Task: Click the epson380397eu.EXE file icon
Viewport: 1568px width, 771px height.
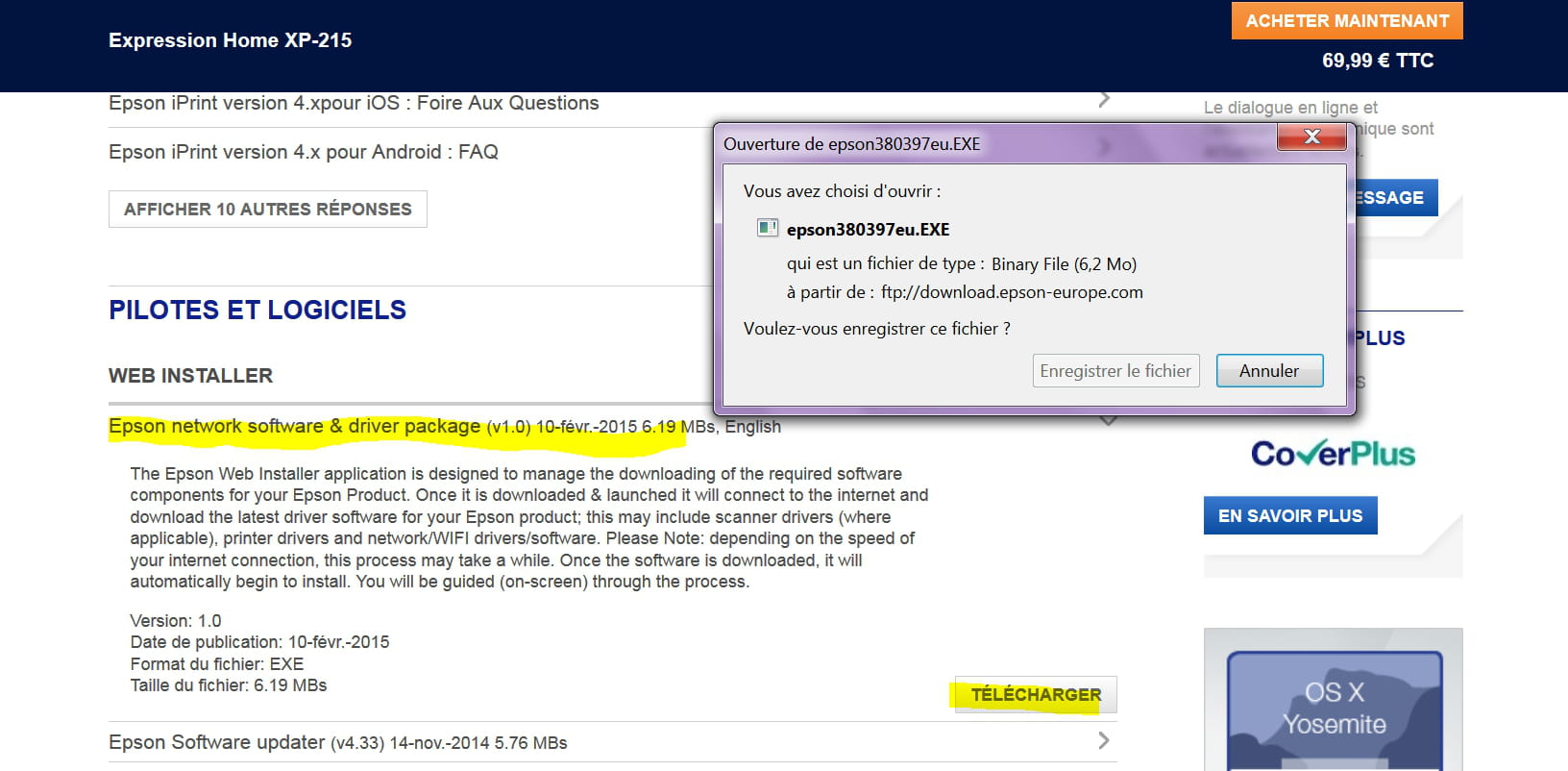Action: pos(767,228)
